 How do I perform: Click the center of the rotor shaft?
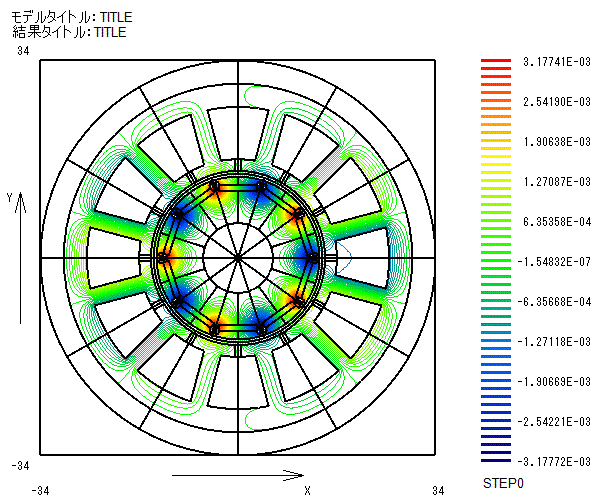coord(238,258)
